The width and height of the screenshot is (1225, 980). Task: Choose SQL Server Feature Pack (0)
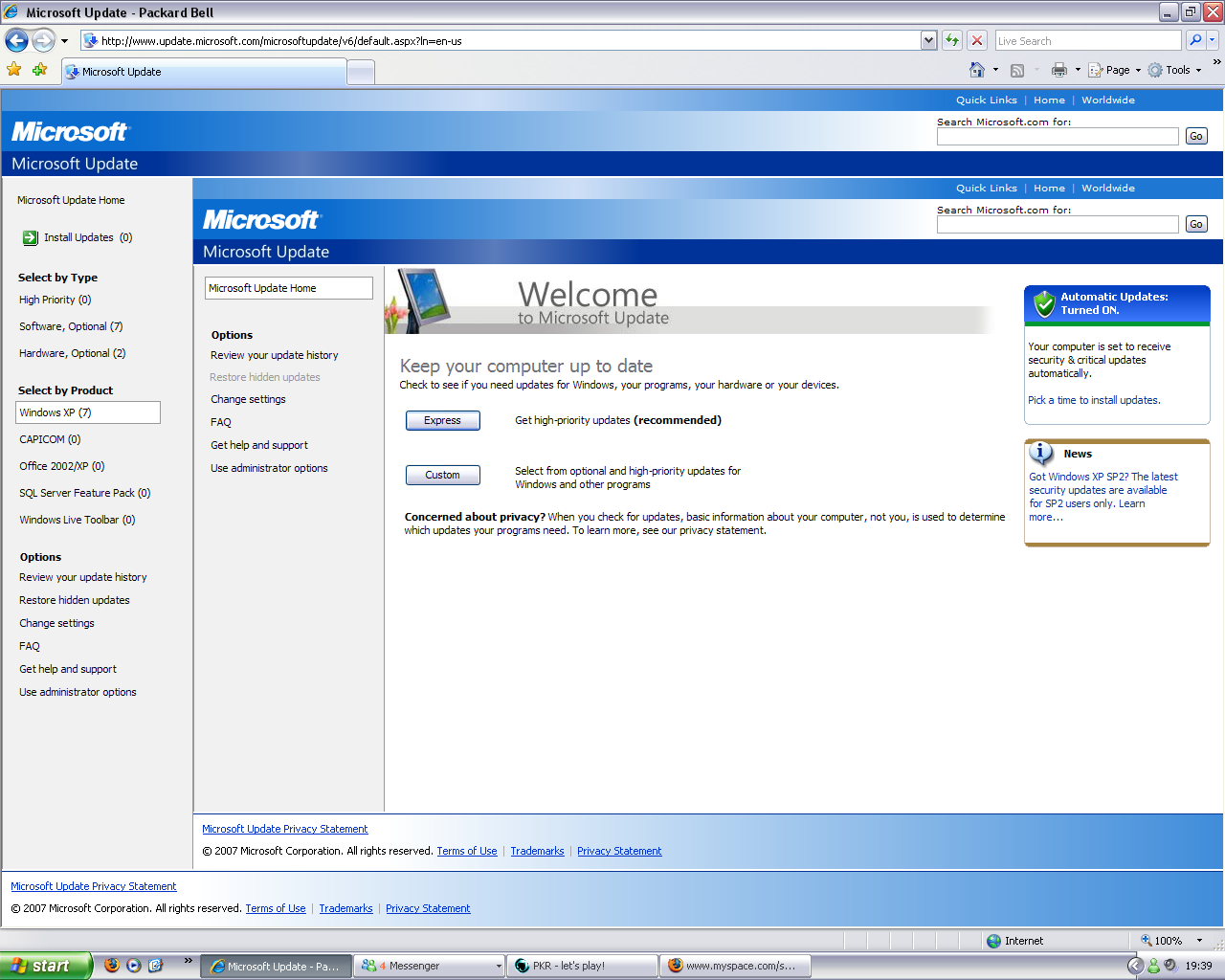tap(85, 493)
